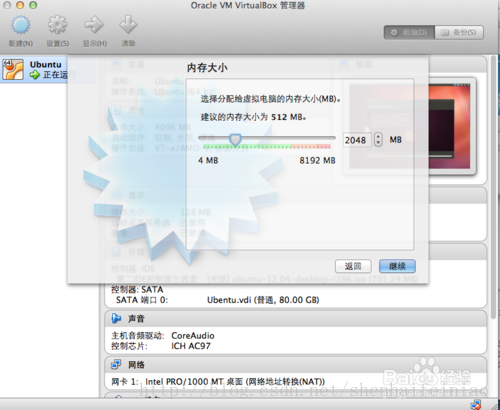Click the memory size stepper arrows

[x=378, y=140]
